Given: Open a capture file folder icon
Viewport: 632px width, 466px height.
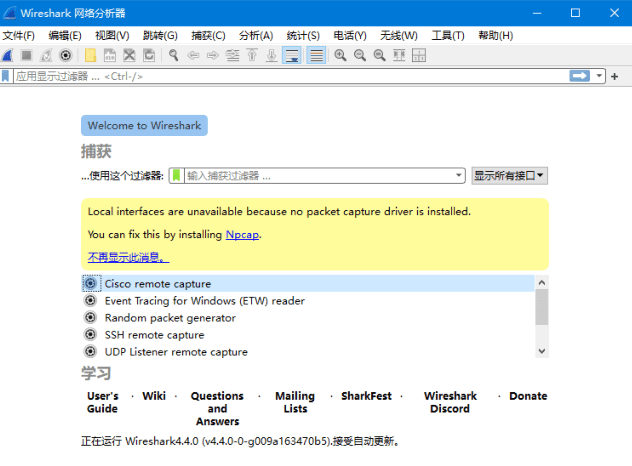Looking at the screenshot, I should click(x=90, y=55).
